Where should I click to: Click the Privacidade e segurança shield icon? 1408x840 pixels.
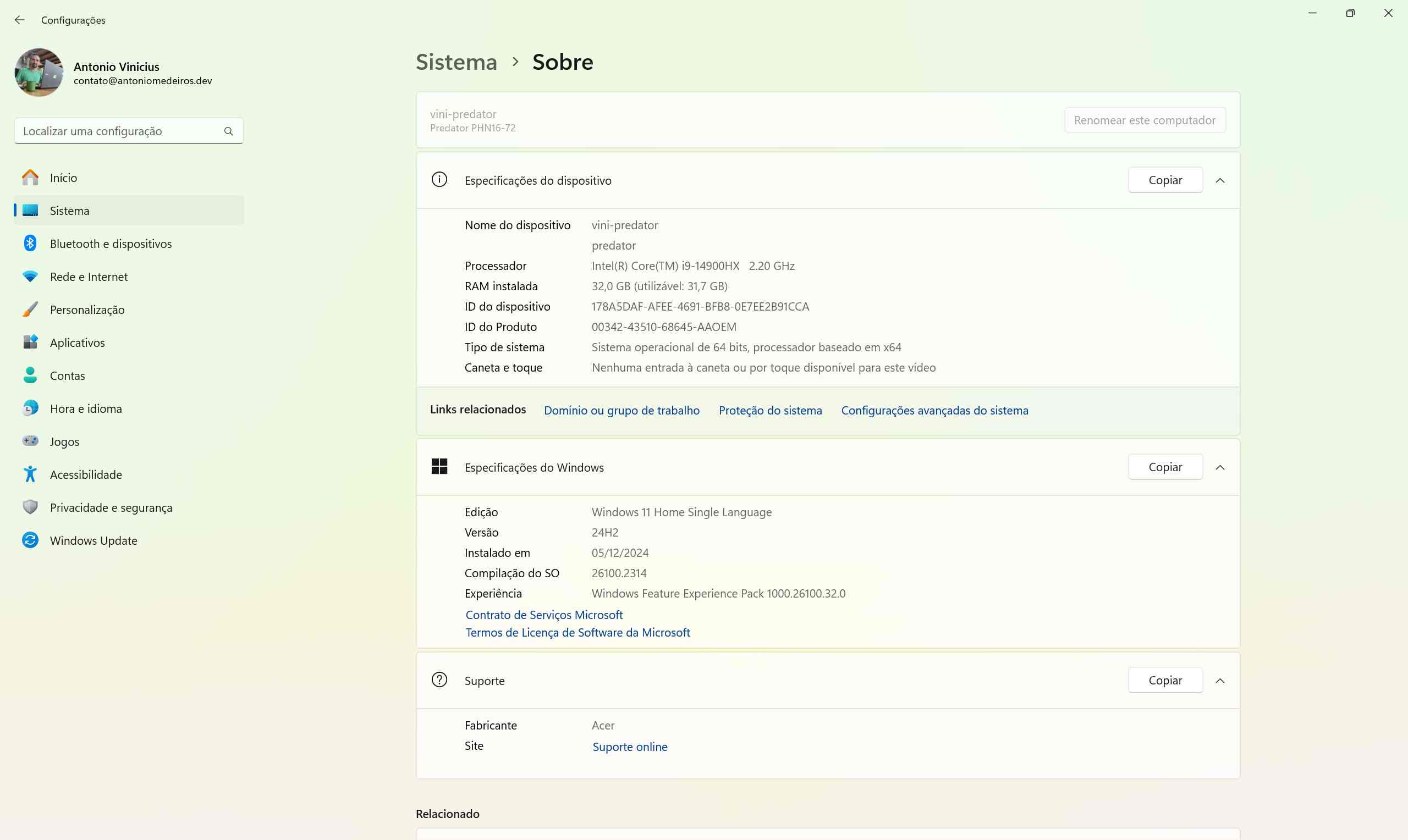[x=31, y=507]
